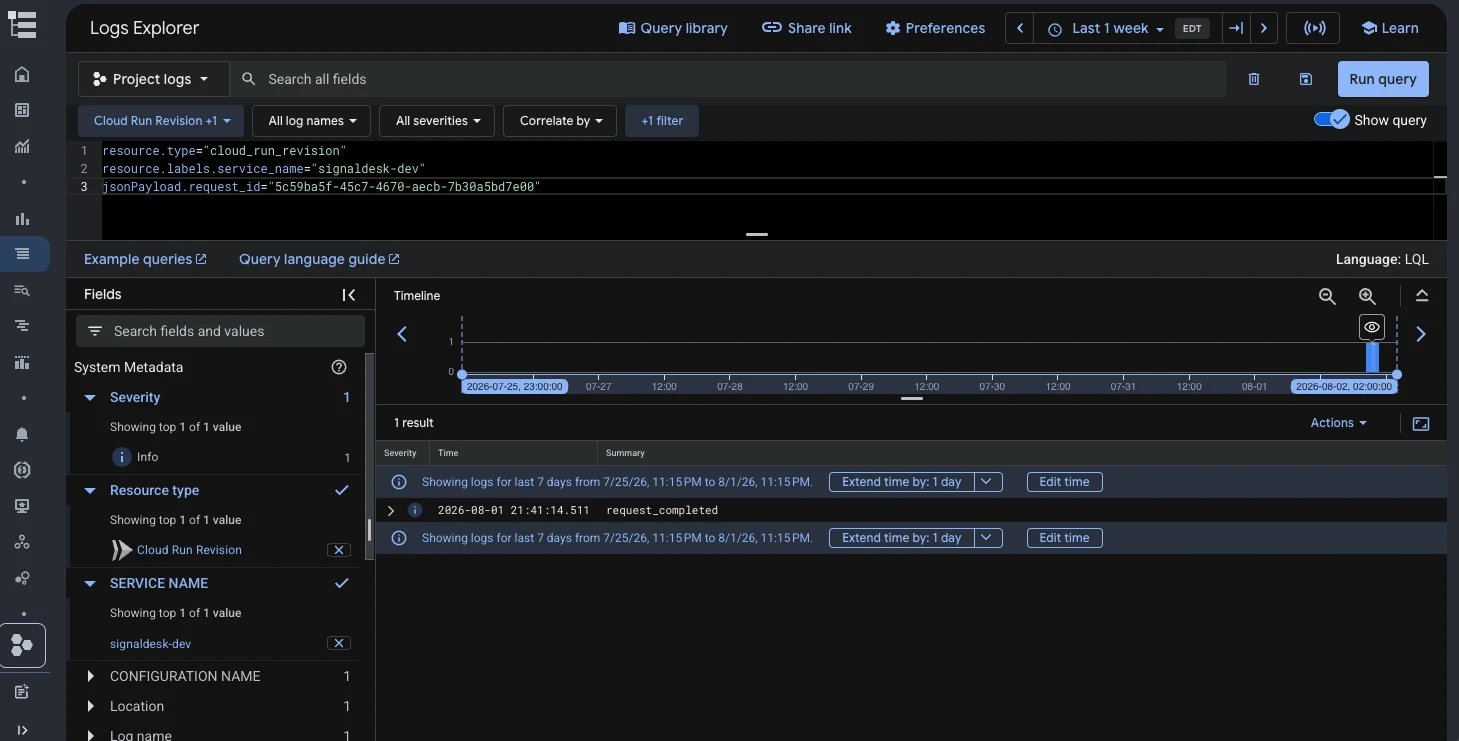Screen dimensions: 1459x741
Task: Shift the timeline later with the right arrow
Action: pos(1421,334)
